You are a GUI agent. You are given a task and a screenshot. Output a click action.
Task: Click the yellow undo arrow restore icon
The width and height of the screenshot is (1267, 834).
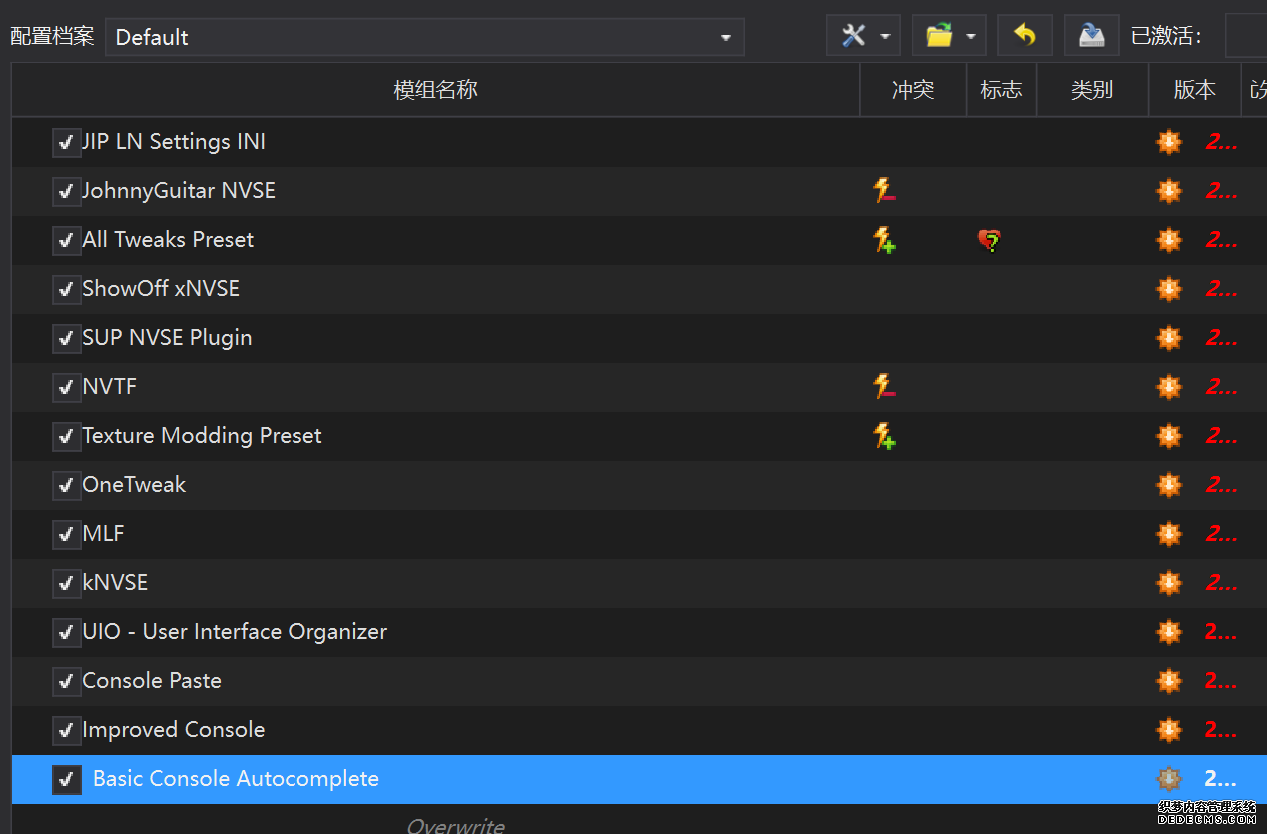click(x=1024, y=37)
